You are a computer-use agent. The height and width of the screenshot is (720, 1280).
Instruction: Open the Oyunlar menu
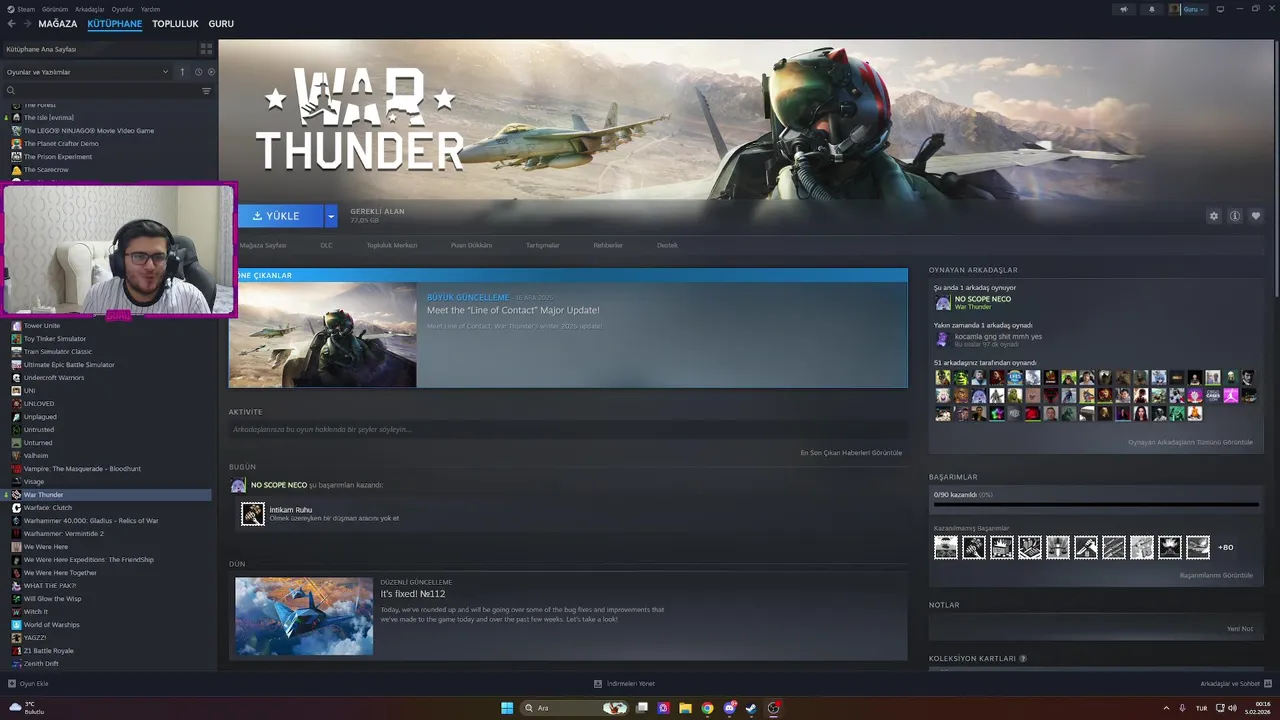(x=123, y=9)
